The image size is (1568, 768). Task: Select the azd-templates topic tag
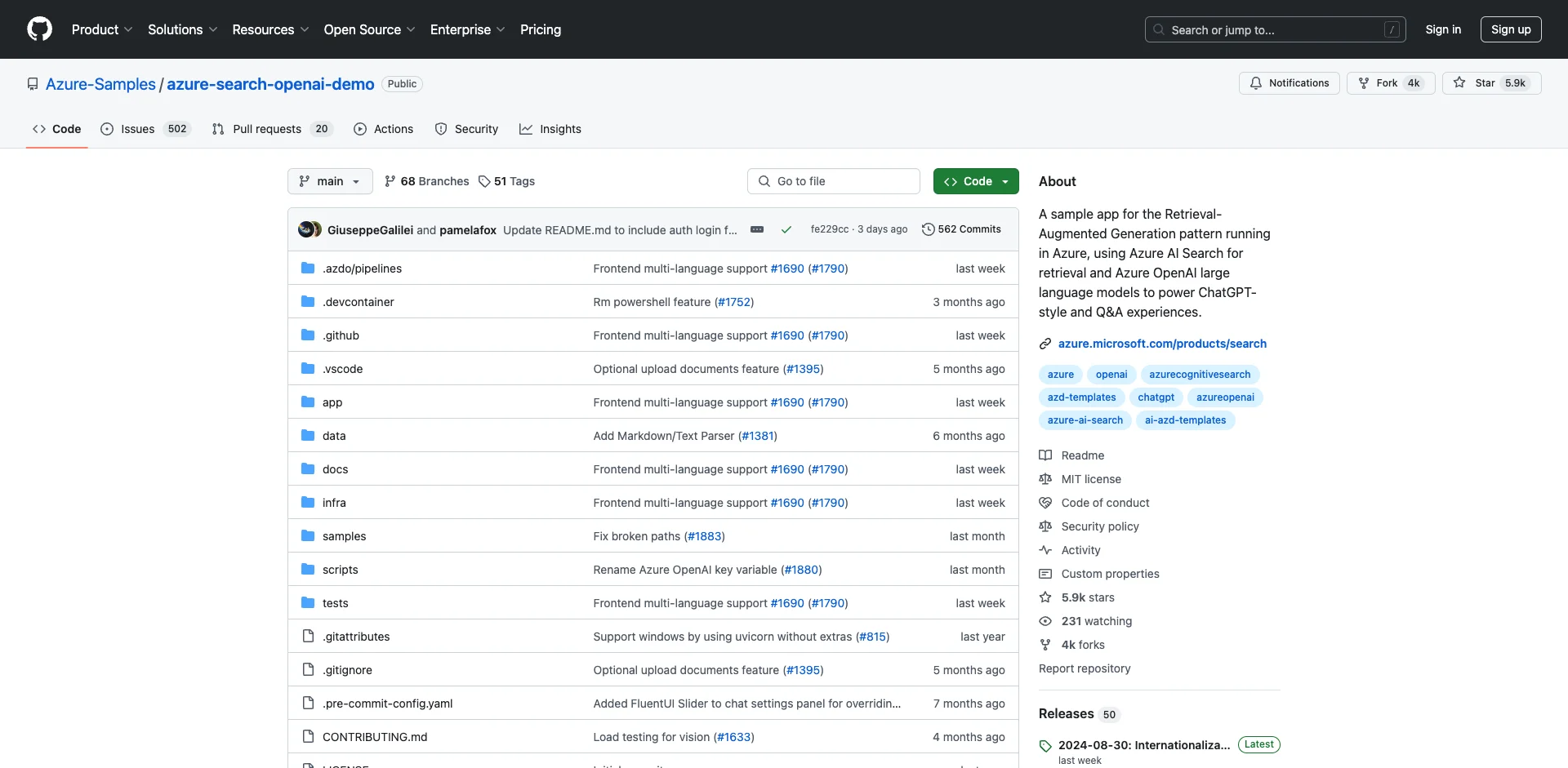[x=1081, y=397]
